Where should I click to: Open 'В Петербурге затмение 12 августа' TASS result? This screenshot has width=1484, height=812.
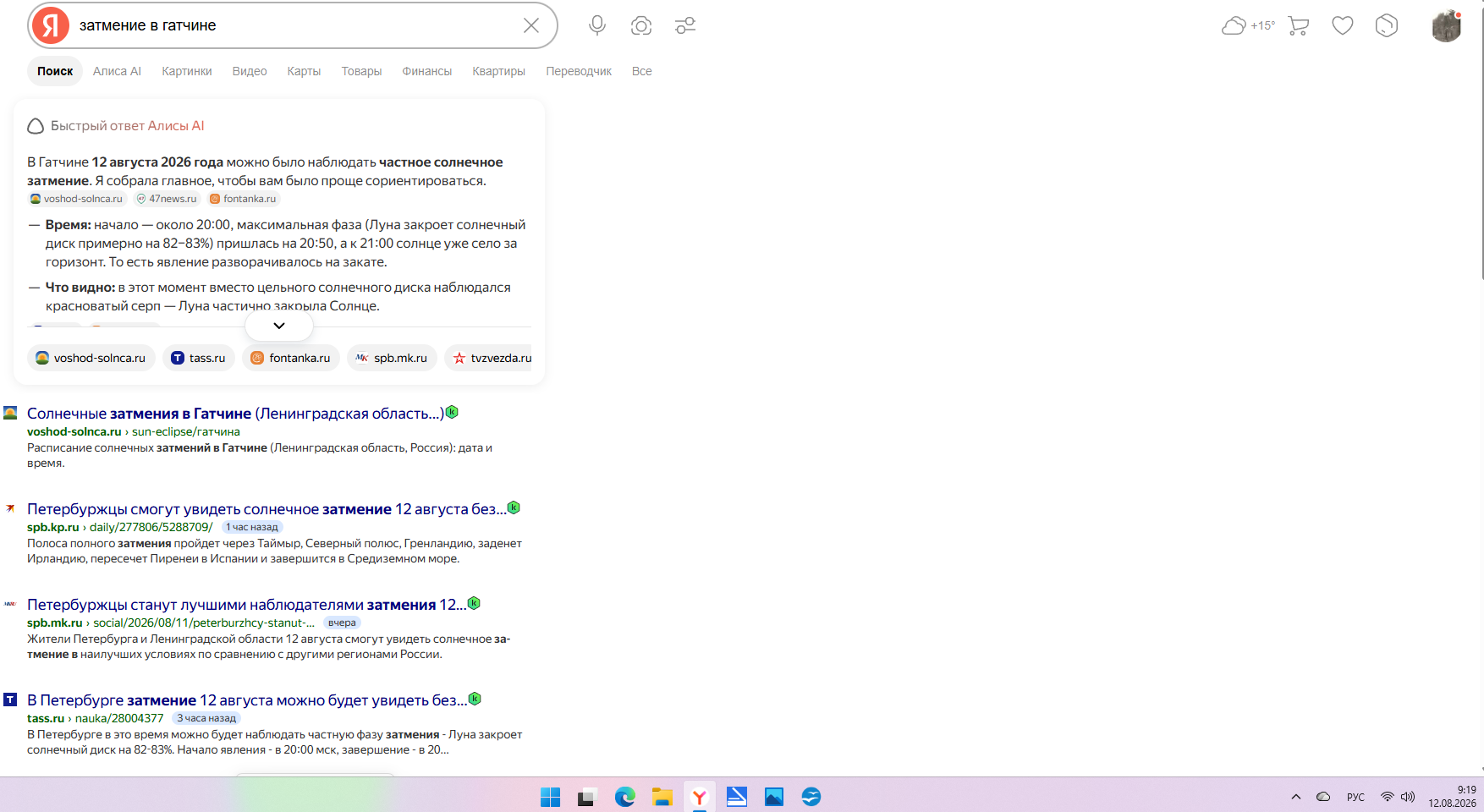pos(247,700)
